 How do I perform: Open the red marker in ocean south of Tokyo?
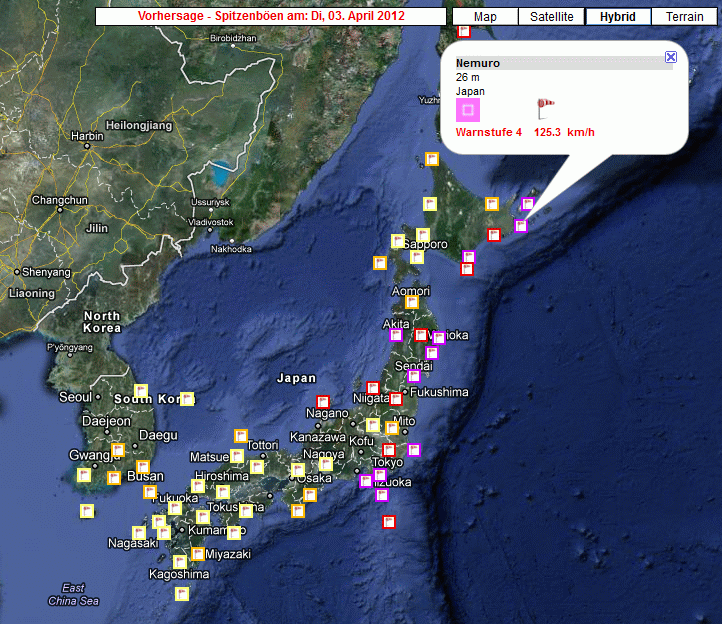click(x=389, y=522)
